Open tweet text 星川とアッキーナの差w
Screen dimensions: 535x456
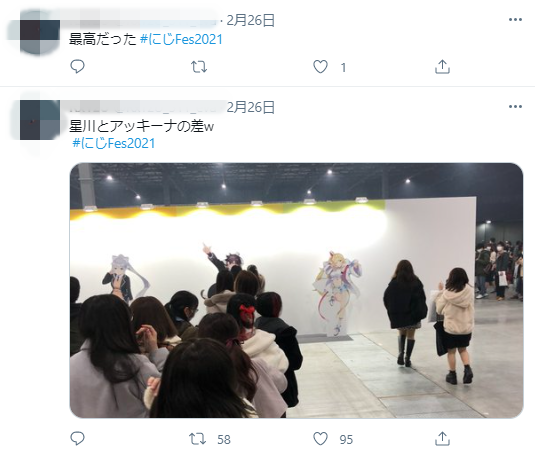pos(142,126)
